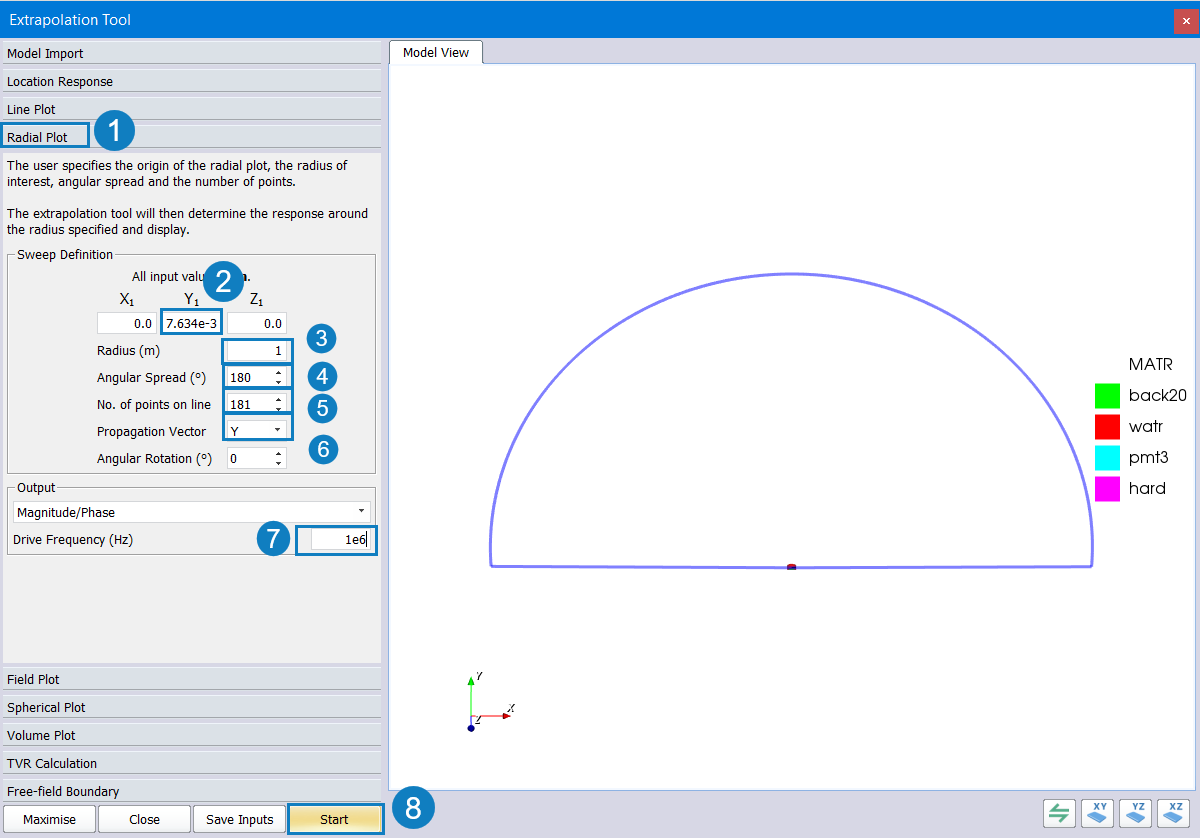Click the watr legend label

tap(1146, 426)
